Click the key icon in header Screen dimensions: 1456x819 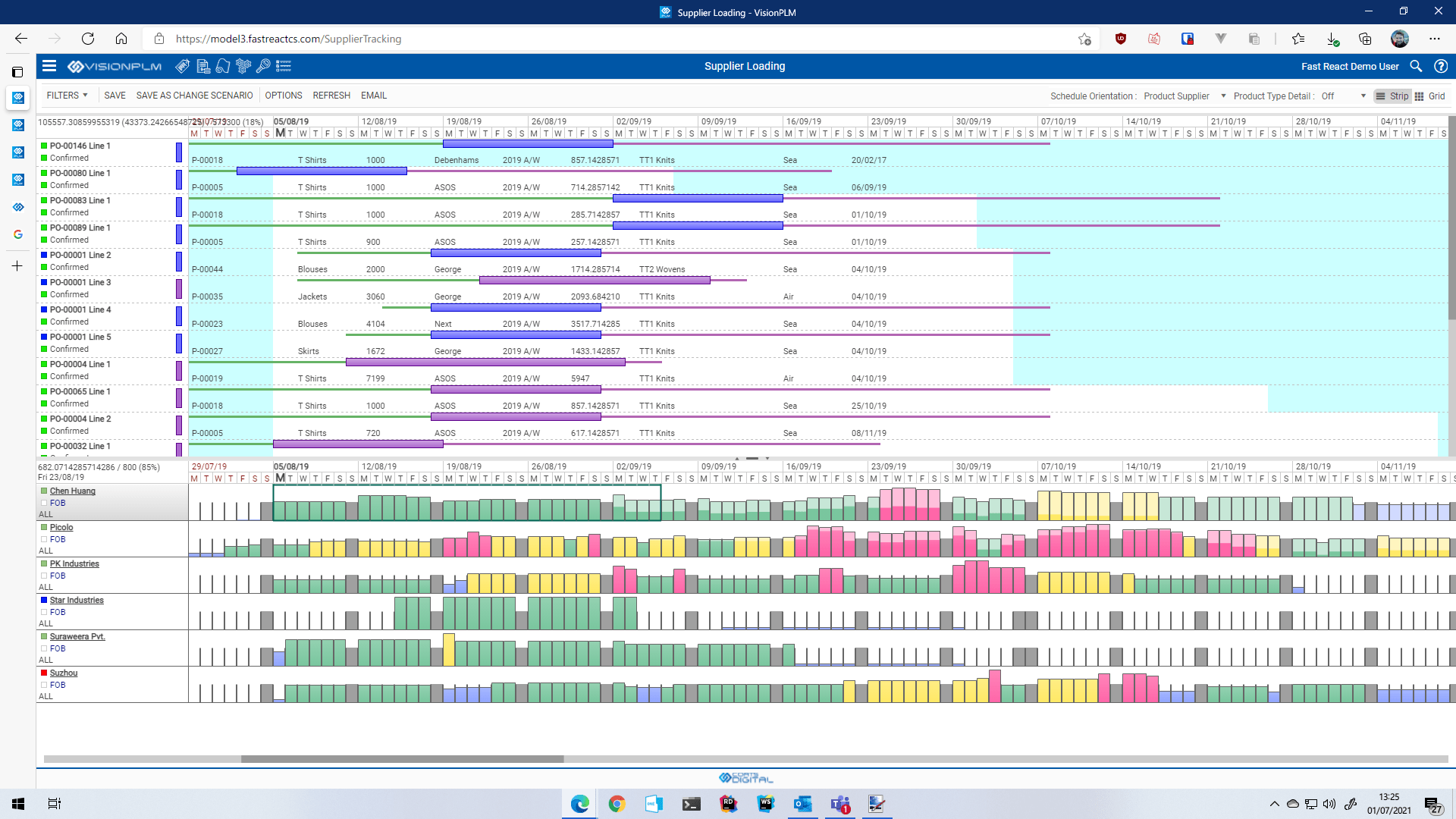pyautogui.click(x=263, y=66)
